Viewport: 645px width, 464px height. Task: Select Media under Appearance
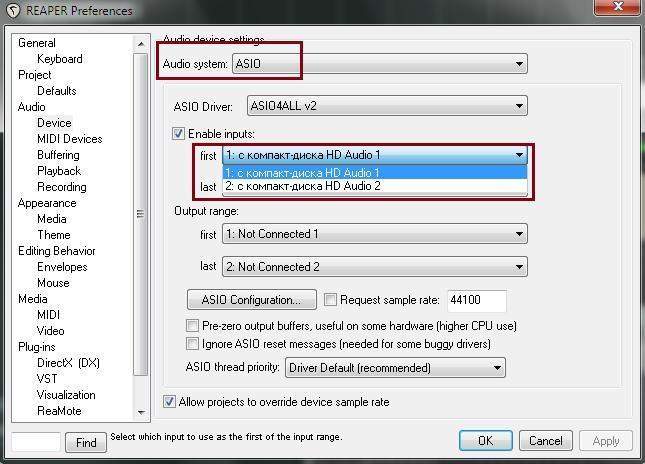point(51,219)
